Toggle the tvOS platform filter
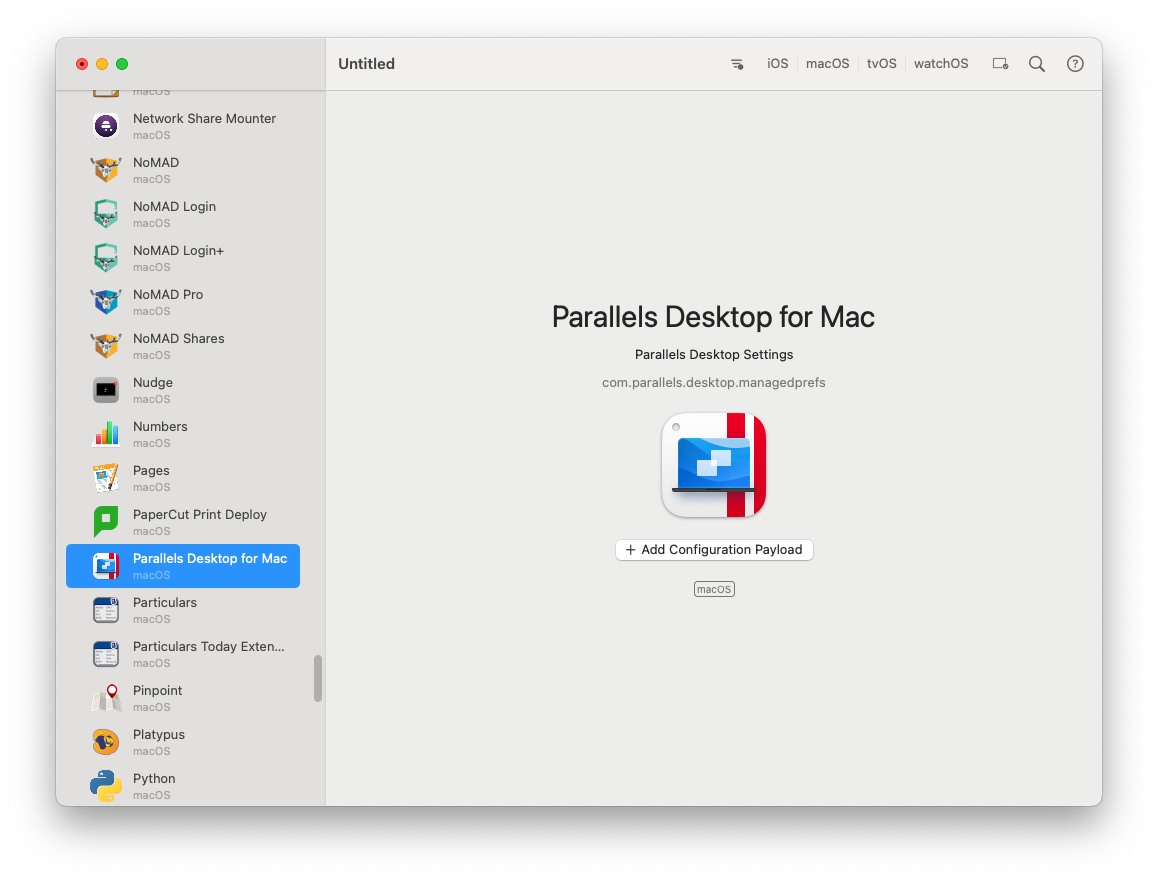This screenshot has width=1158, height=880. click(881, 64)
